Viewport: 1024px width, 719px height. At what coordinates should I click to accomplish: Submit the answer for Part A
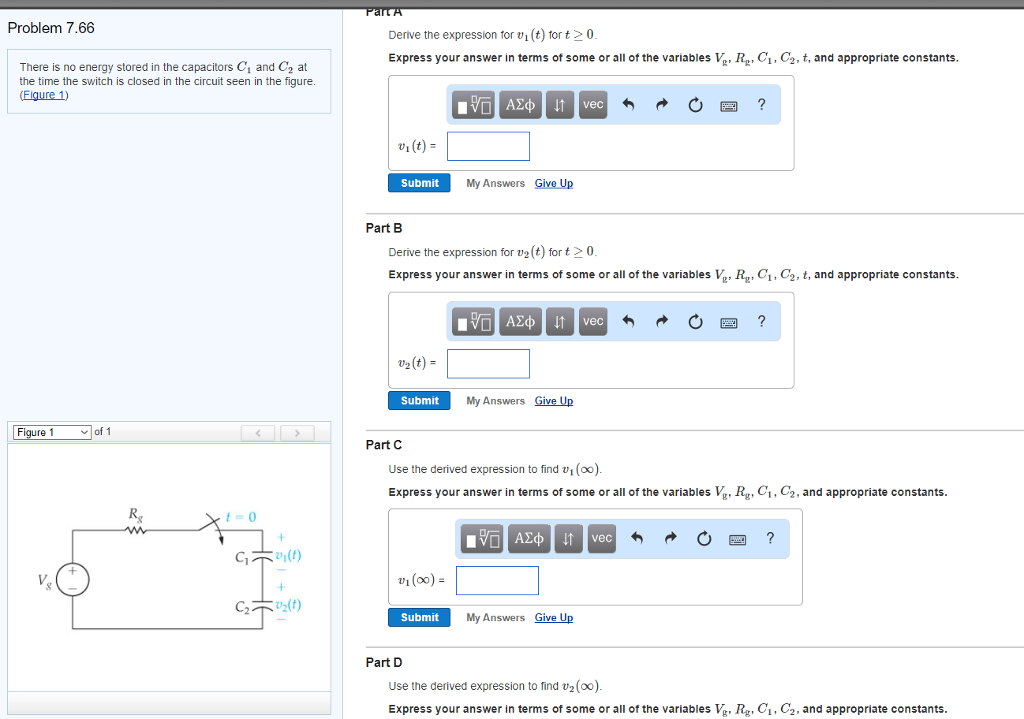pyautogui.click(x=418, y=183)
